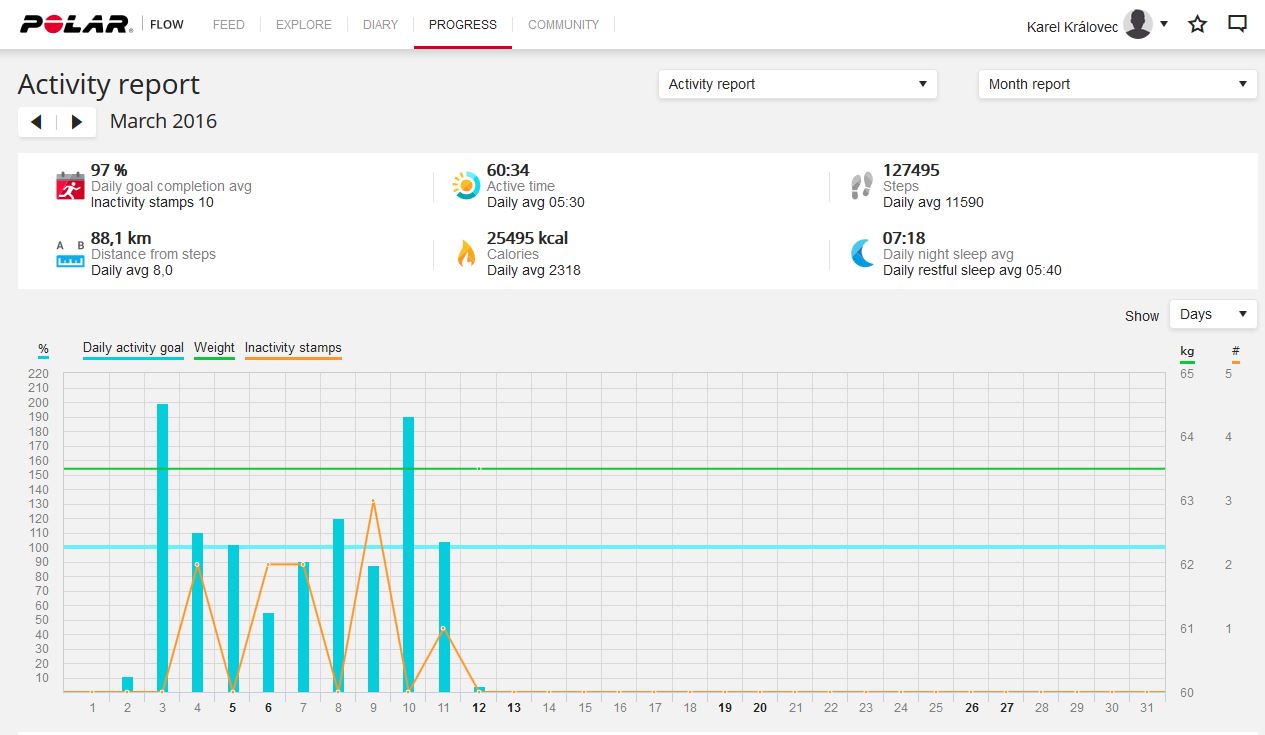This screenshot has width=1265, height=735.
Task: Click the daily goal completion calendar icon
Action: pyautogui.click(x=70, y=186)
